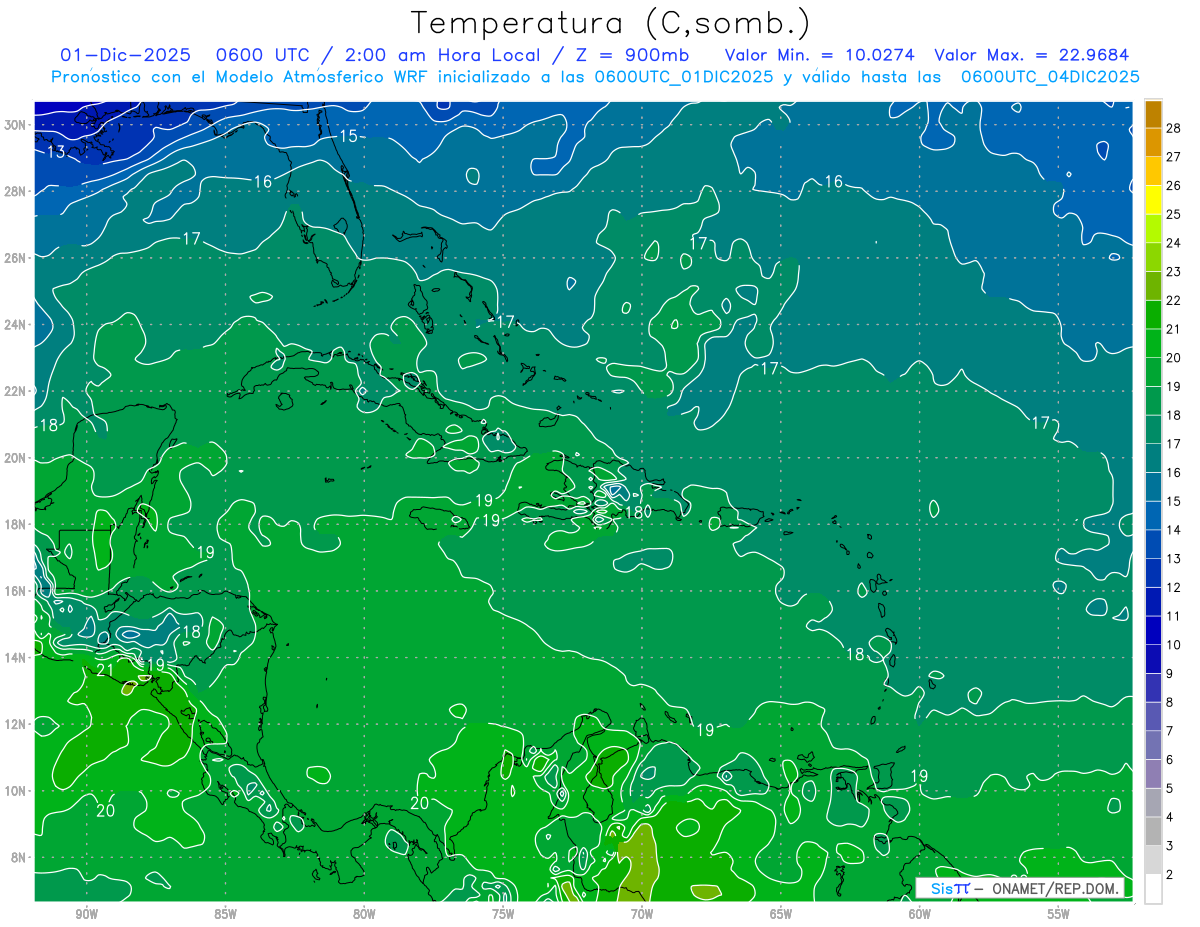The image size is (1200, 927).
Task: Click the '24N' latitude axis label
Action: pos(16,325)
